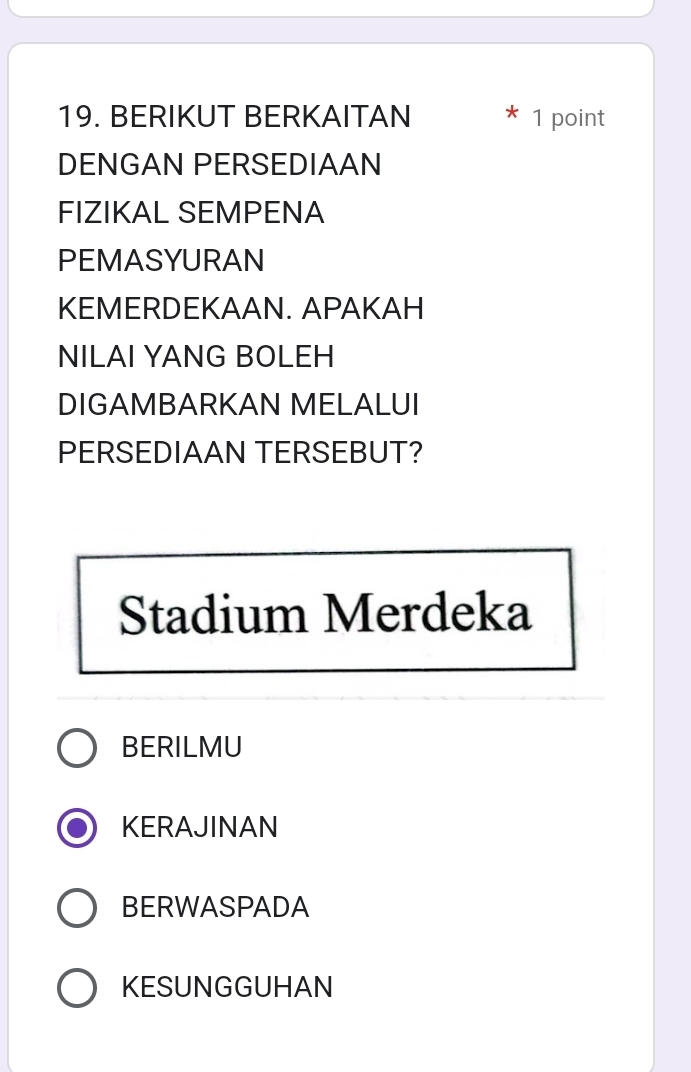Pick the KESUNGGUHAN radio button

78,988
